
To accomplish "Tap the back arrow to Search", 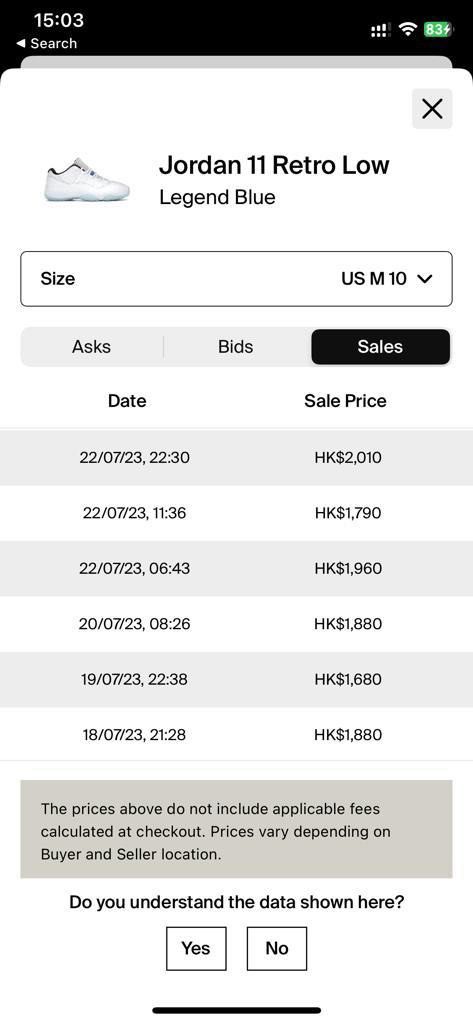I will coord(20,44).
